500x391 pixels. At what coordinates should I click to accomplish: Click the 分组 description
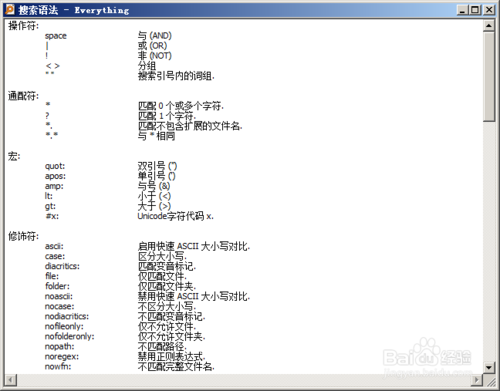point(147,65)
